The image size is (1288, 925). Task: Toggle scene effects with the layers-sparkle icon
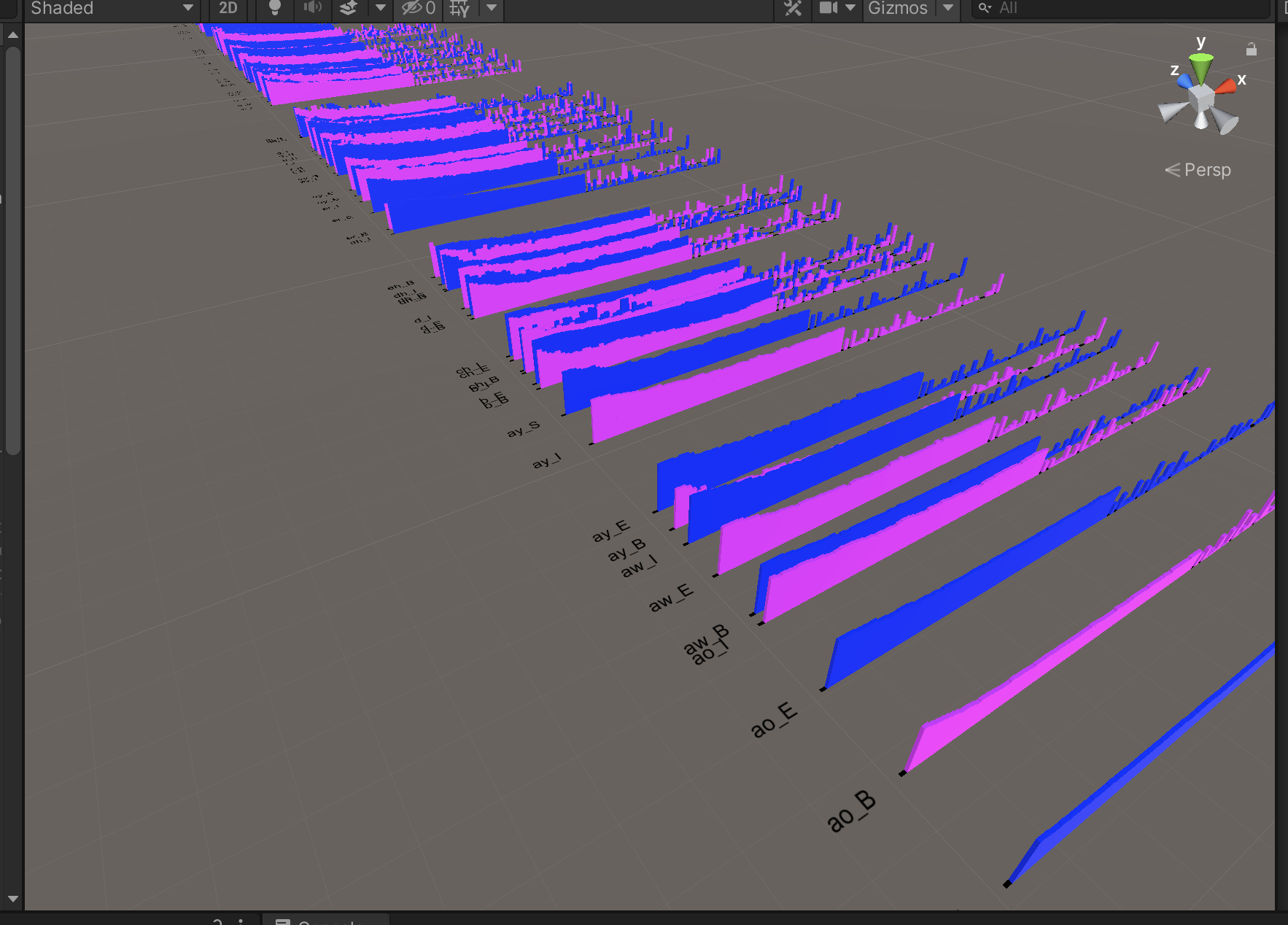pyautogui.click(x=349, y=8)
